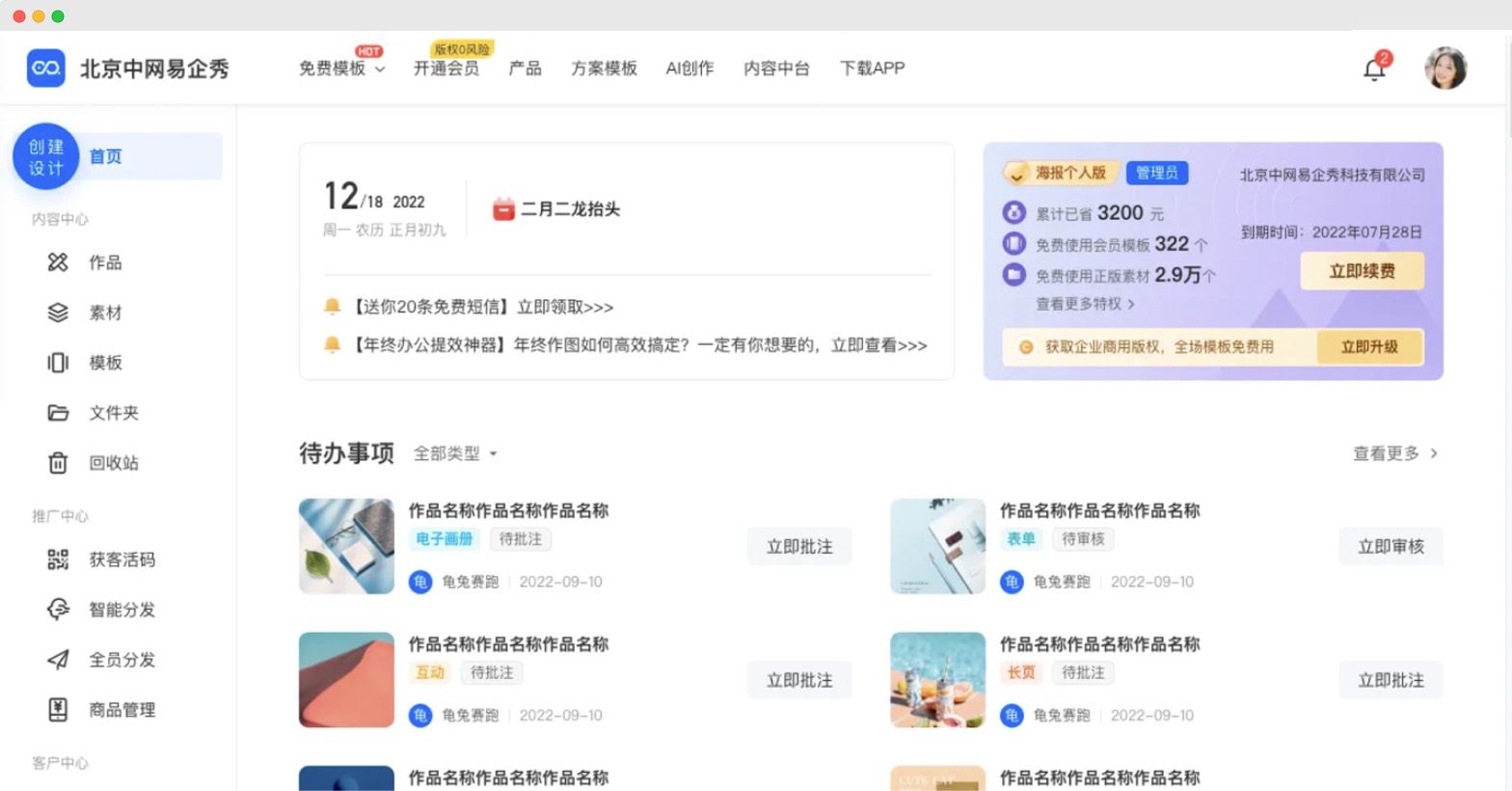Open the desert dune work thumbnail
Screen dimensions: 1512x791
(346, 680)
